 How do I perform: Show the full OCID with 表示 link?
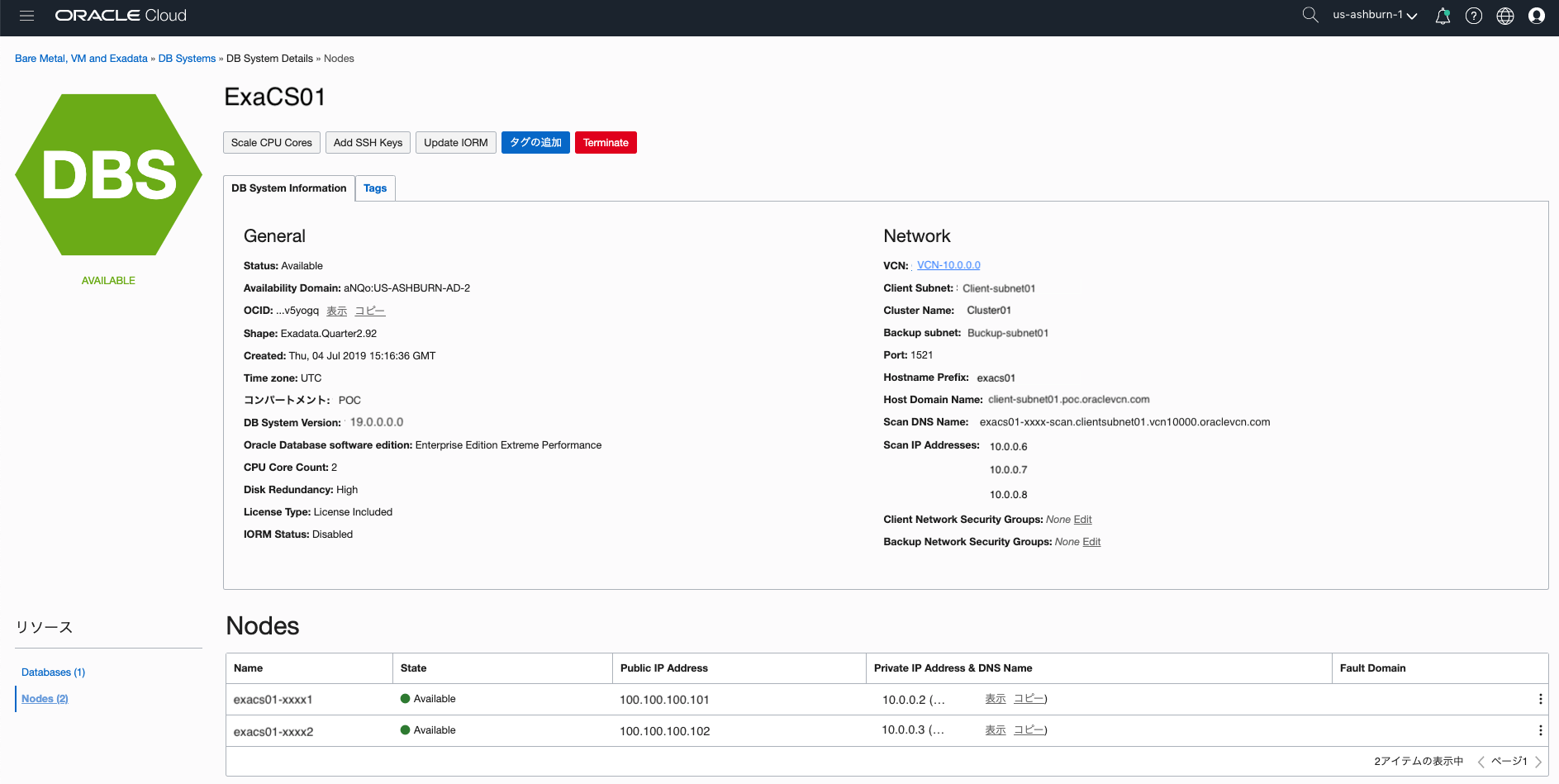336,311
